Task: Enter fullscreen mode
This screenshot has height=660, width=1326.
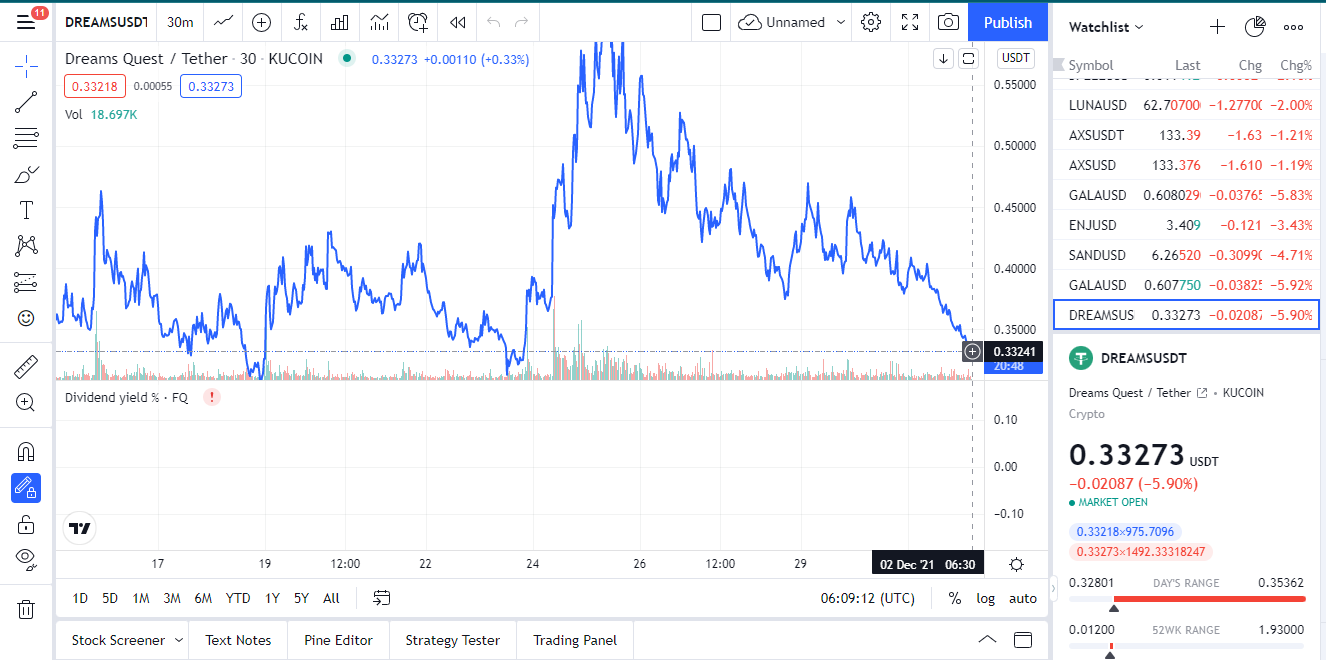Action: pyautogui.click(x=910, y=22)
